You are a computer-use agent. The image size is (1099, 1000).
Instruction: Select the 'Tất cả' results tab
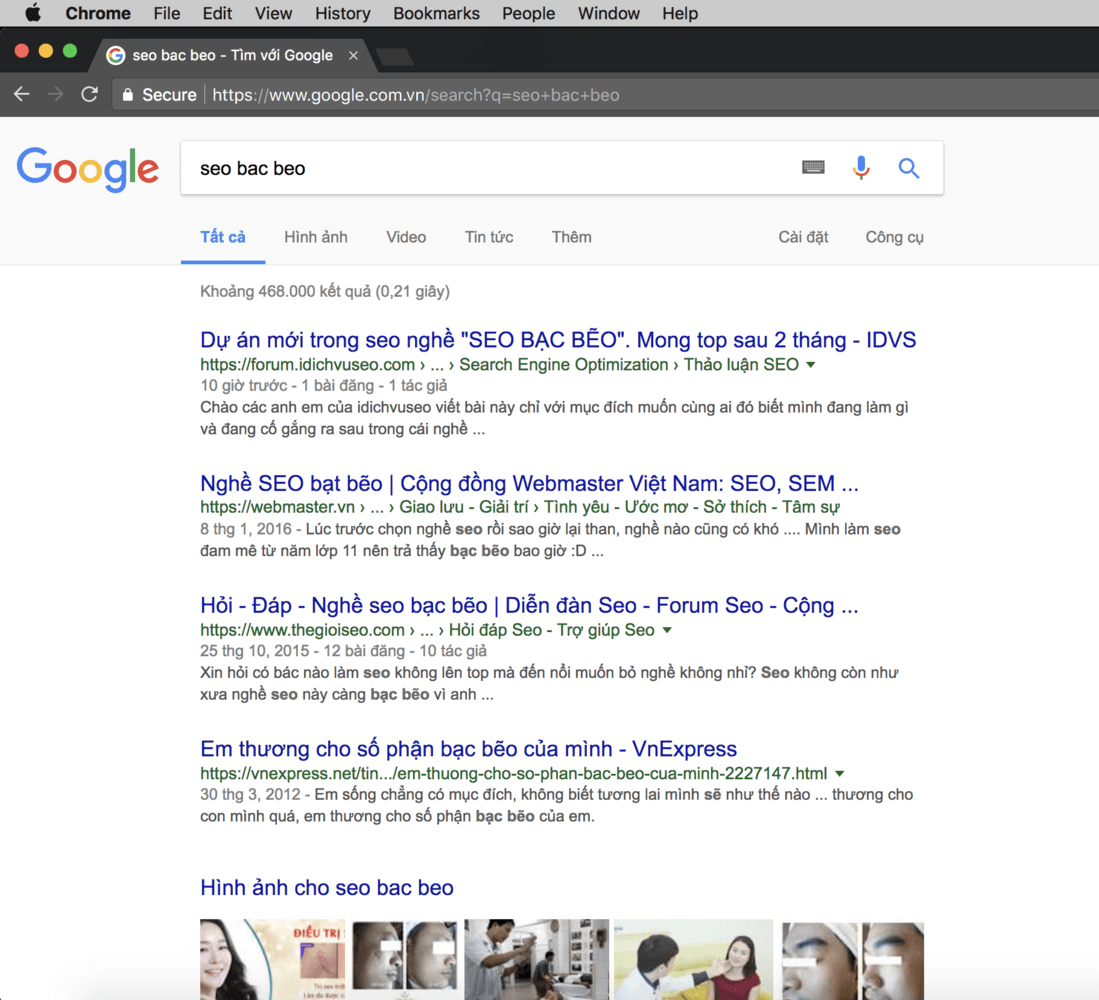223,237
